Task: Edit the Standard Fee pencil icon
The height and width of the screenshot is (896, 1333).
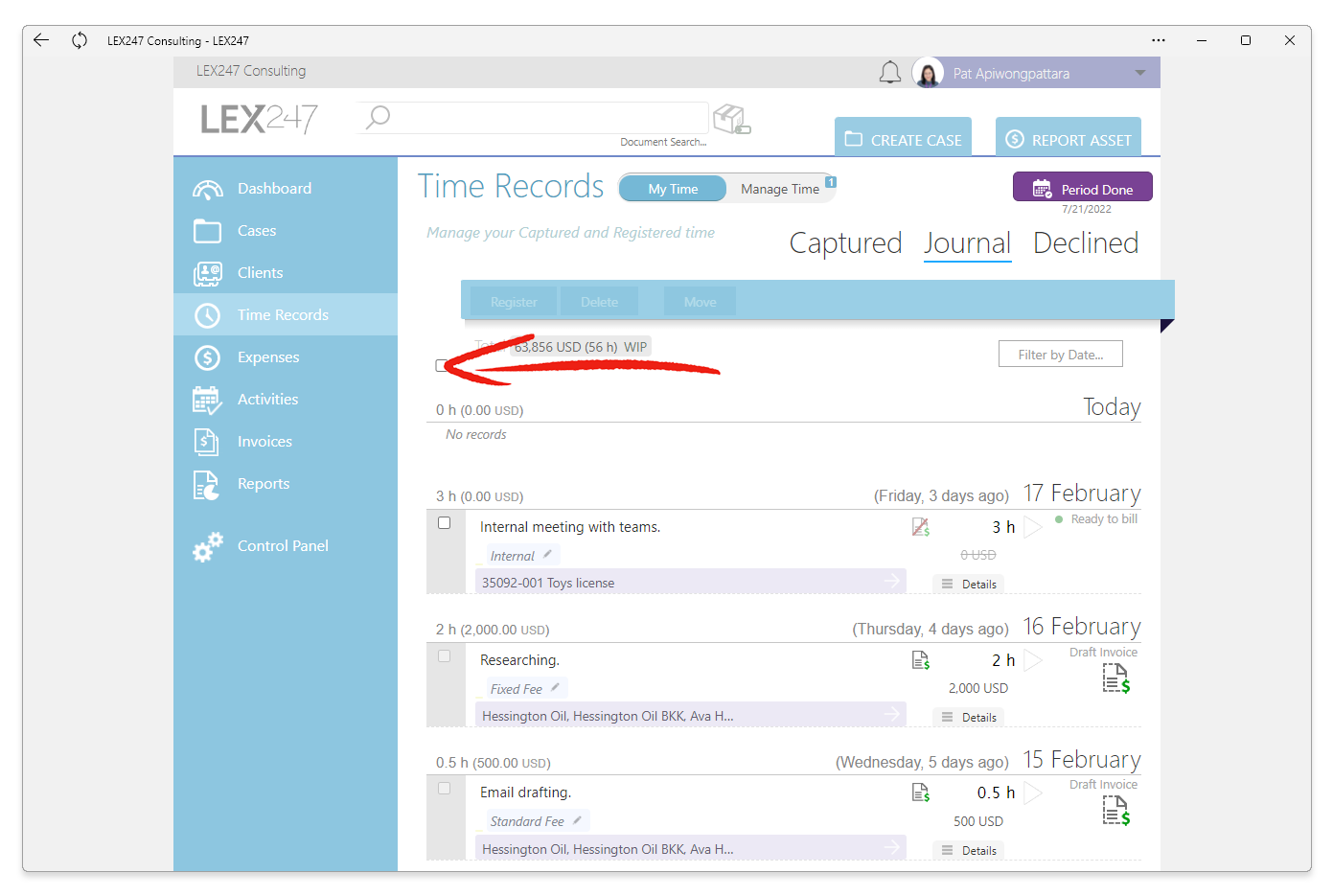Action: (577, 819)
